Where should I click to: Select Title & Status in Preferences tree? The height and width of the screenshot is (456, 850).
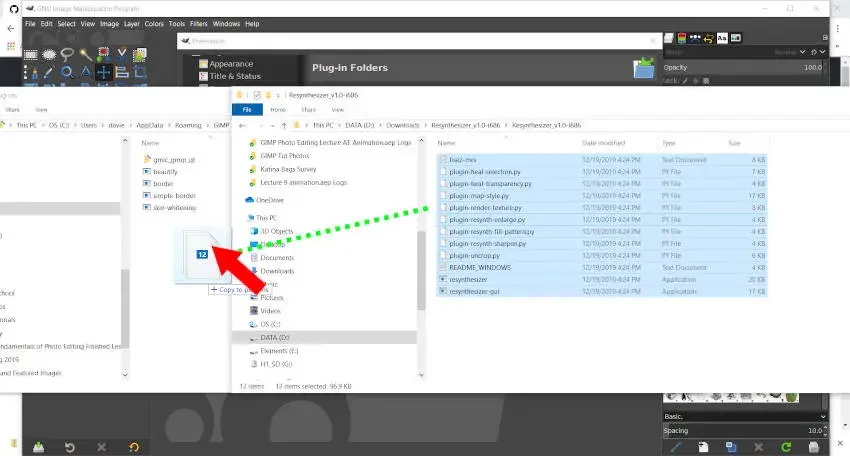point(235,76)
